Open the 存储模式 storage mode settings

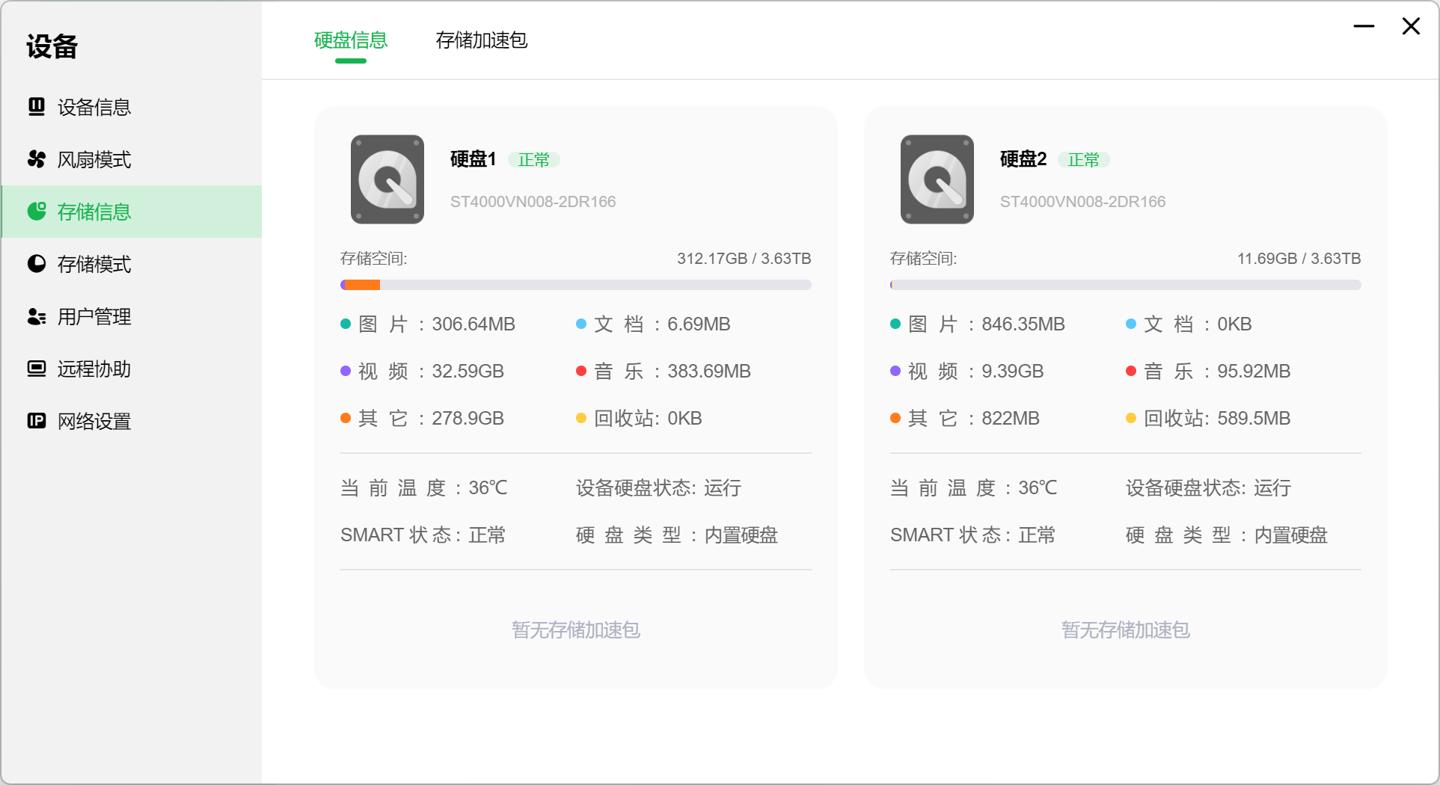(x=36, y=264)
